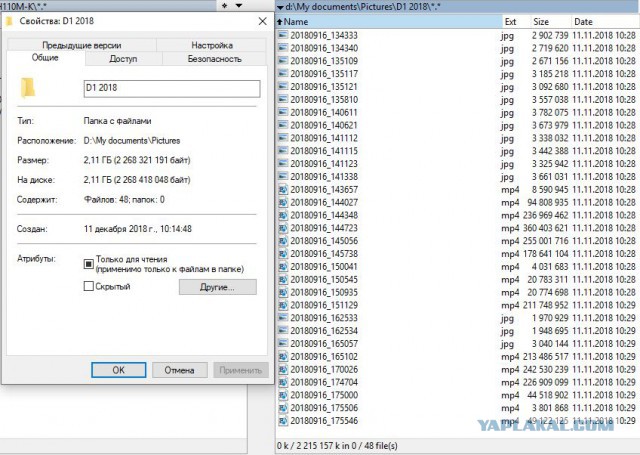Click the size value 360 403 621
The image size is (640, 455).
point(546,228)
